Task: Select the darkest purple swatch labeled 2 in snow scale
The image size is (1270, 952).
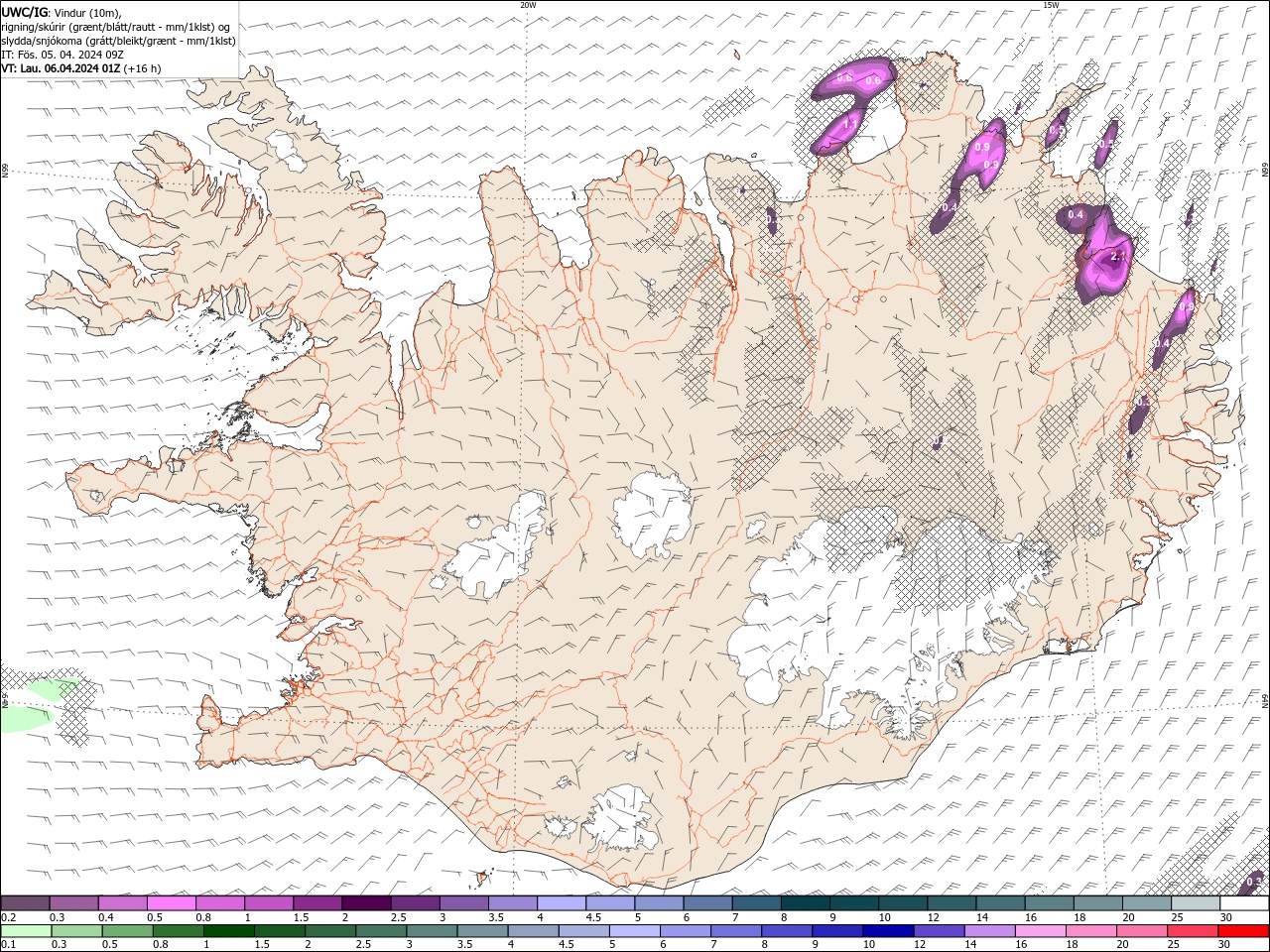Action: pyautogui.click(x=365, y=903)
